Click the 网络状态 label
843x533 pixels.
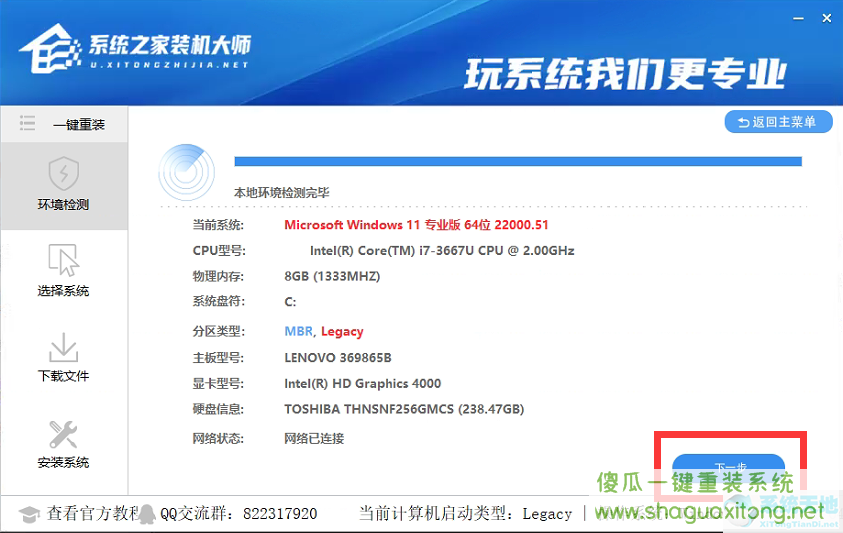[x=218, y=438]
